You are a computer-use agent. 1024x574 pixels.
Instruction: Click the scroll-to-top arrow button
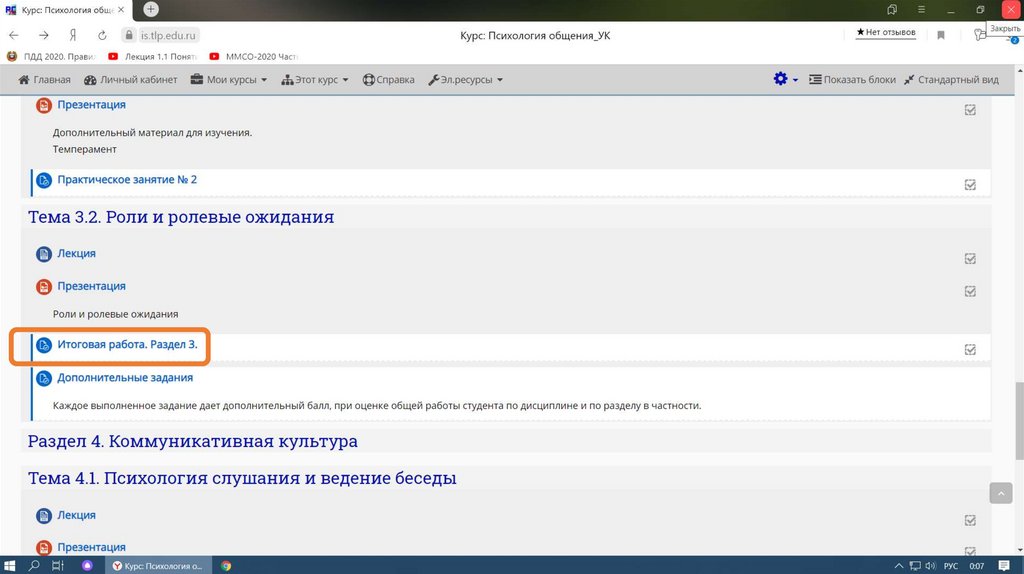coord(1001,493)
